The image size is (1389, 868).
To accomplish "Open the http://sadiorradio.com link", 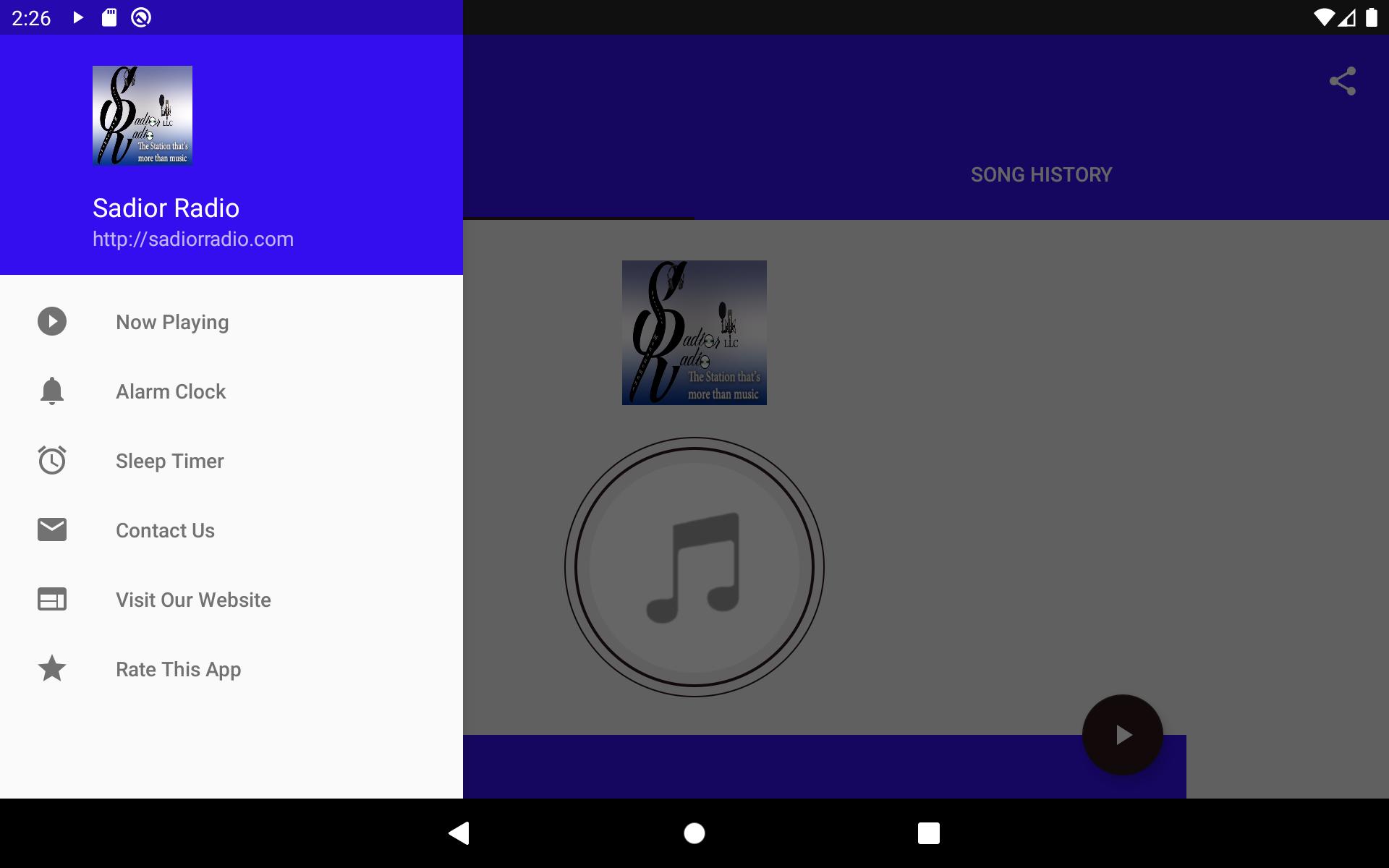I will pyautogui.click(x=193, y=239).
